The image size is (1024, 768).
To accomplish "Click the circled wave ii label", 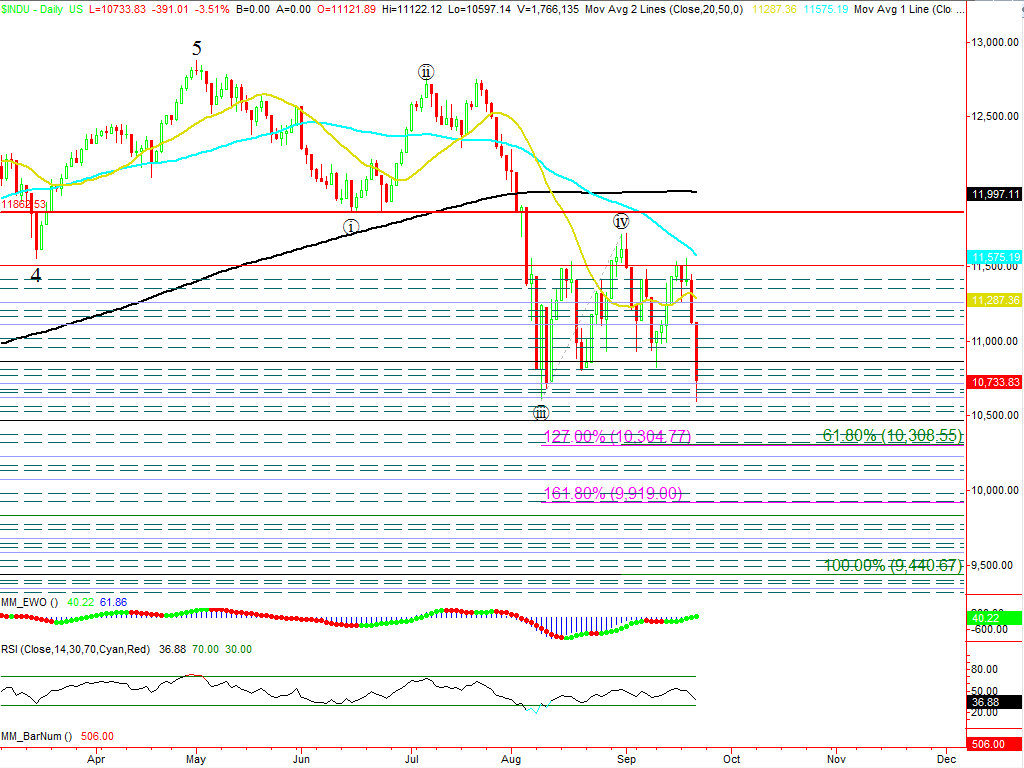I will pyautogui.click(x=426, y=72).
